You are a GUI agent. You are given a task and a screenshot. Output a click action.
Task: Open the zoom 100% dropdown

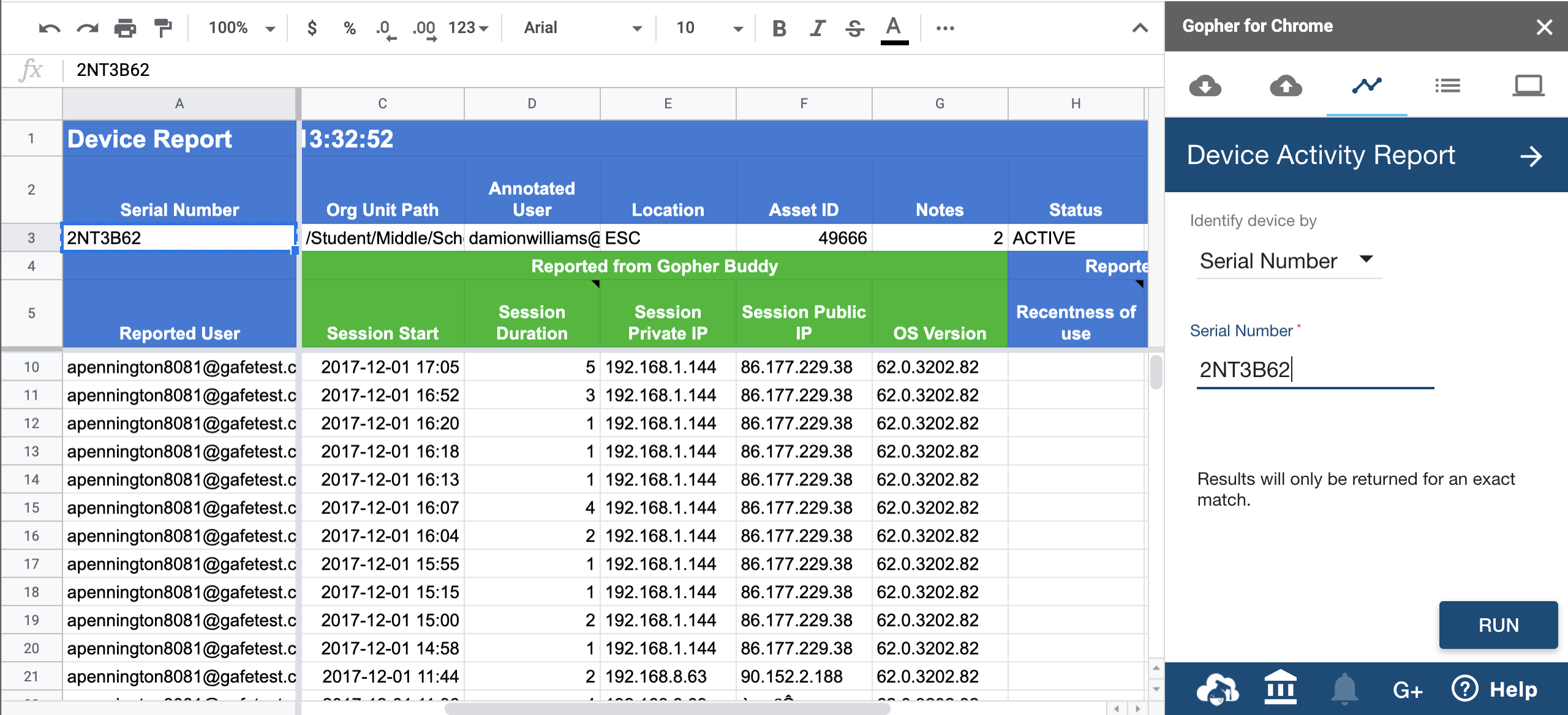(x=242, y=28)
